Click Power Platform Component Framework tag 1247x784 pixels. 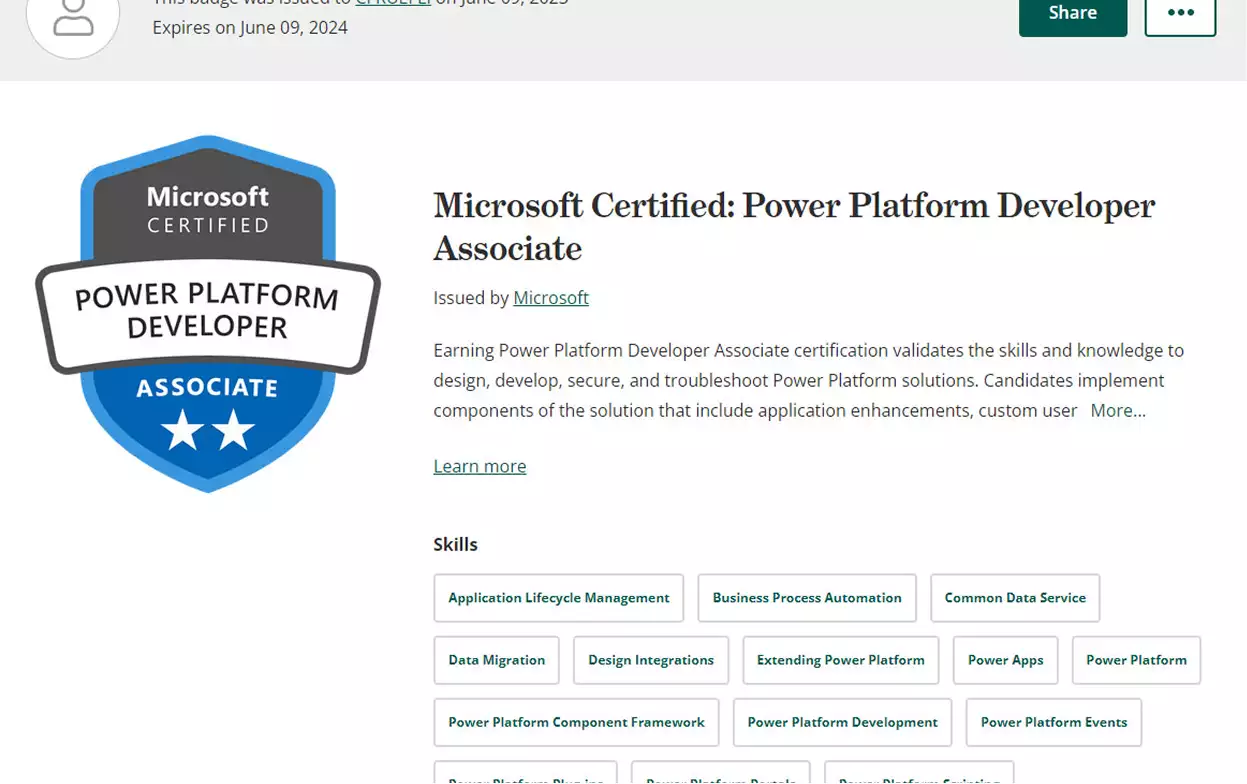pyautogui.click(x=576, y=722)
